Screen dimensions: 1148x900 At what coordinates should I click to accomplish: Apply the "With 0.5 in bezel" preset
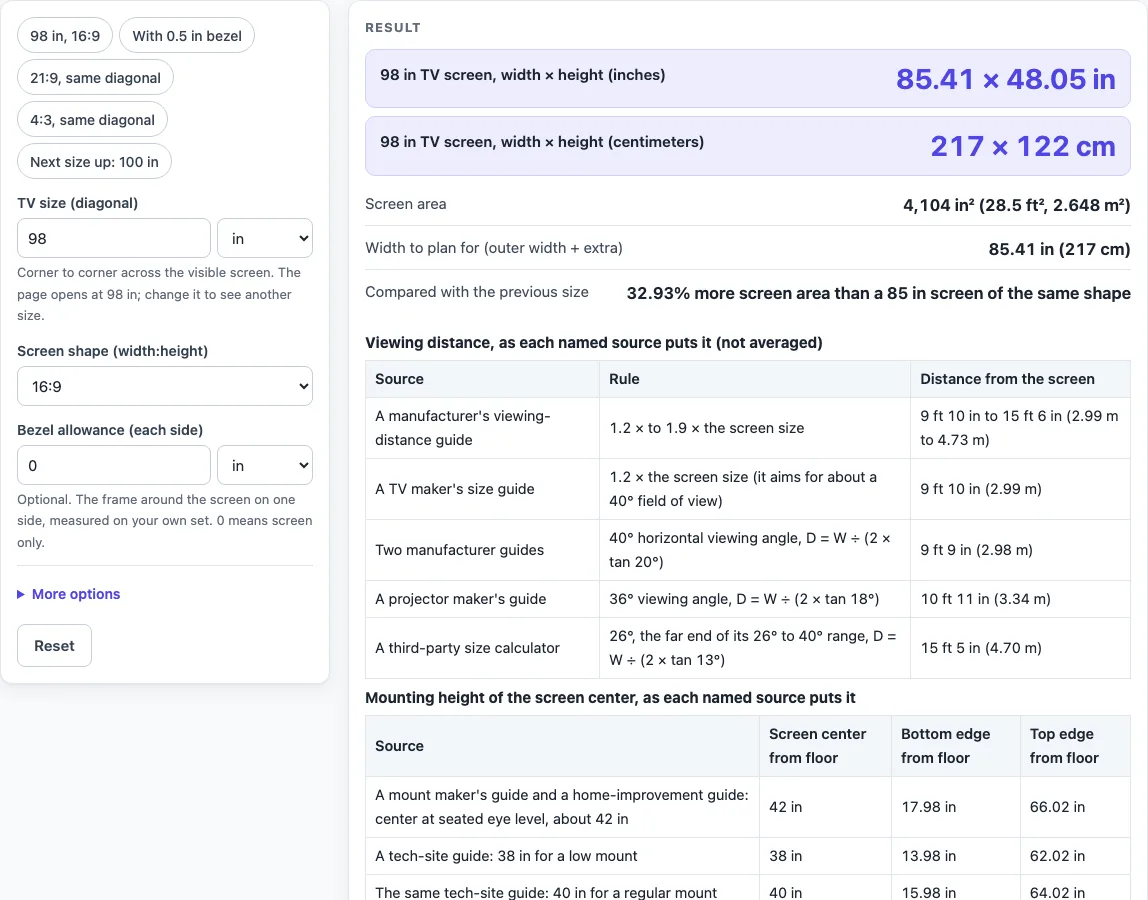click(x=187, y=36)
